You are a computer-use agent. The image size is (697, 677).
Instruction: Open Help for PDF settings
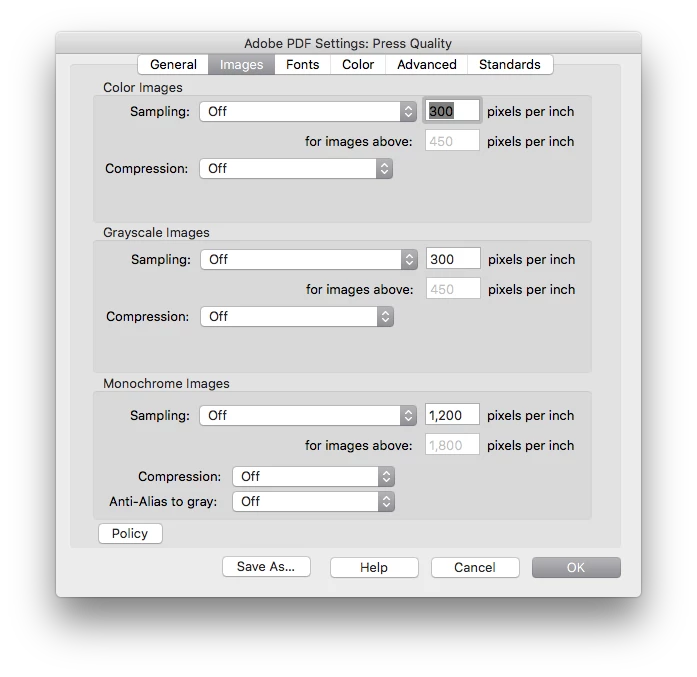coord(374,568)
